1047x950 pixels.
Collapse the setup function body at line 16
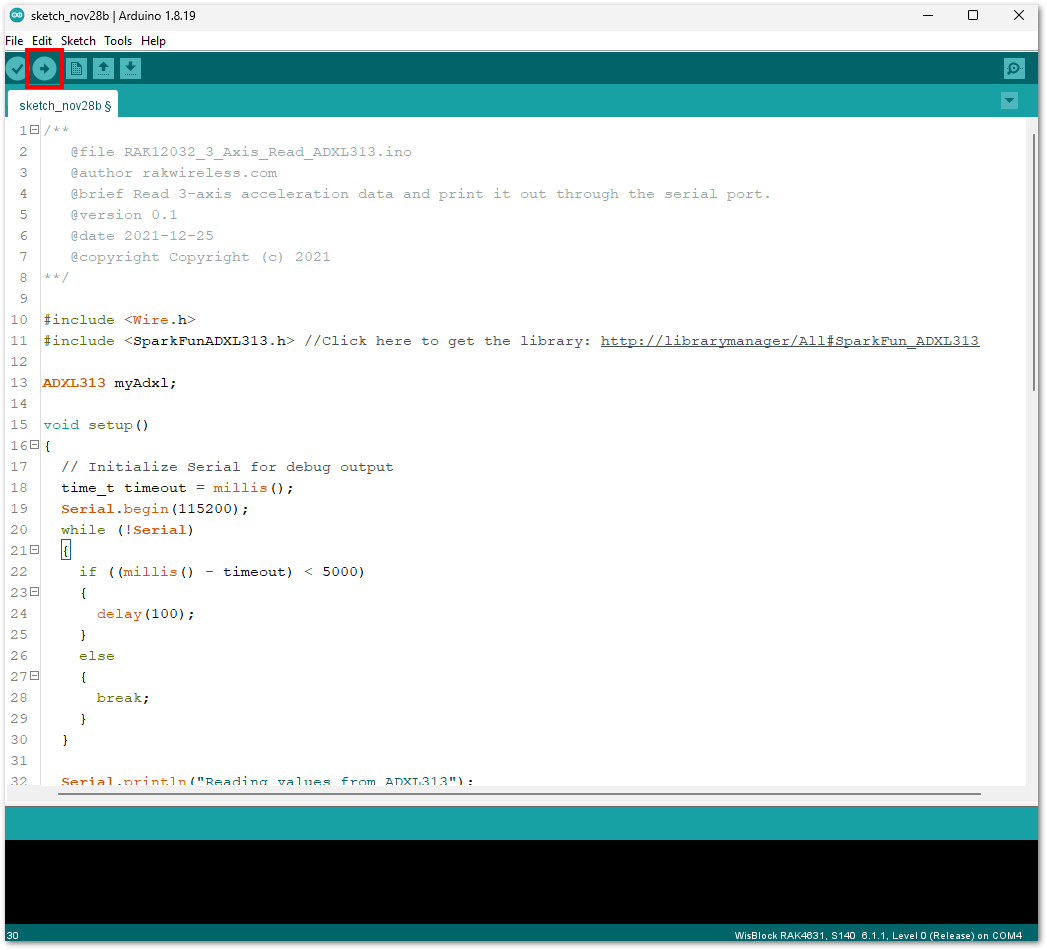(35, 445)
